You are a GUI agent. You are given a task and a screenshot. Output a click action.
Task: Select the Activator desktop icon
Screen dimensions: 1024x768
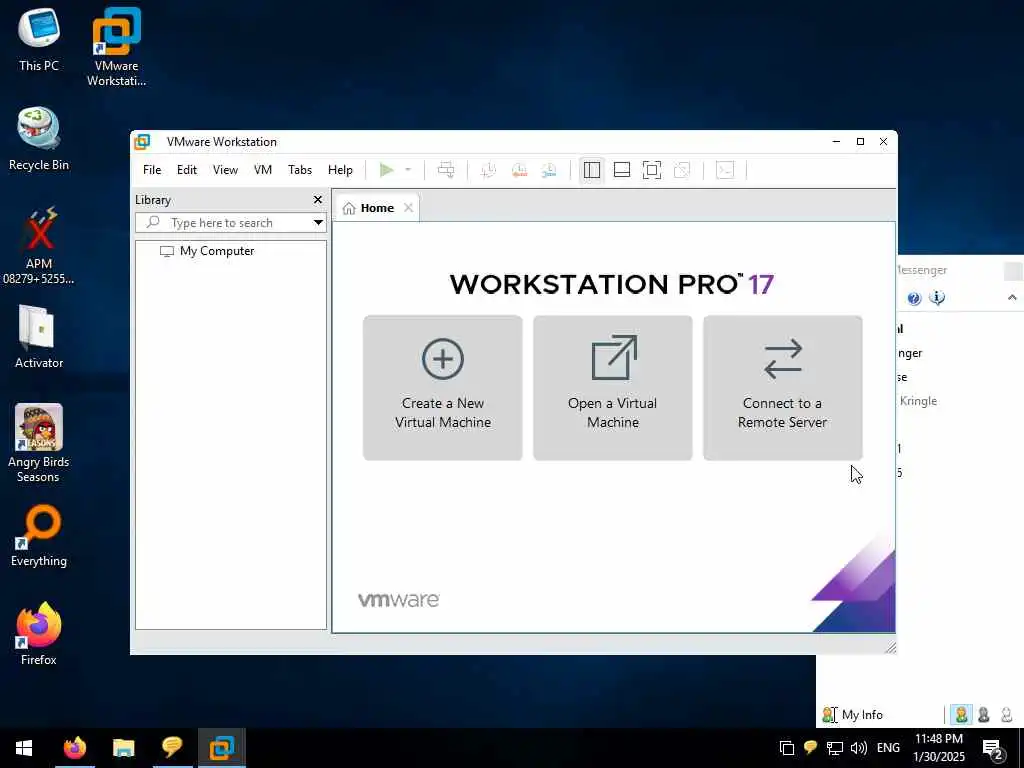(39, 337)
